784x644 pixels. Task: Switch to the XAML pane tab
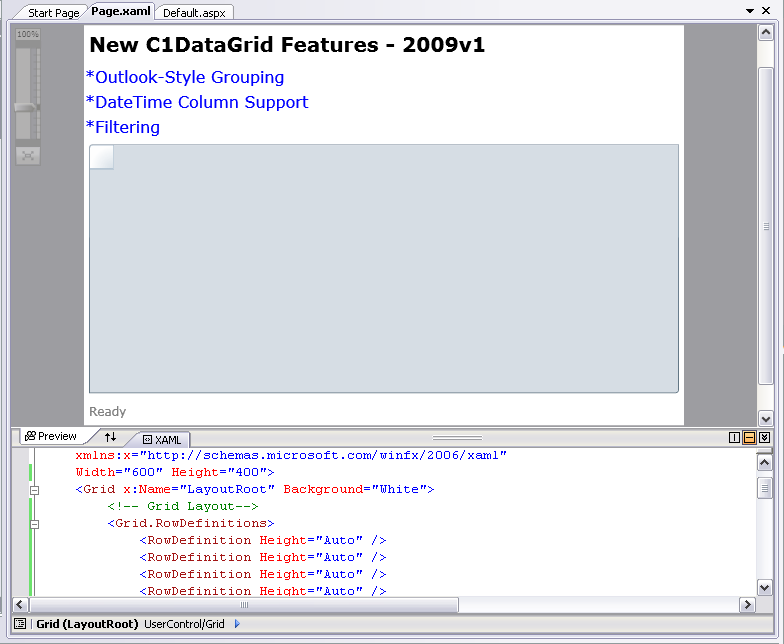[162, 440]
